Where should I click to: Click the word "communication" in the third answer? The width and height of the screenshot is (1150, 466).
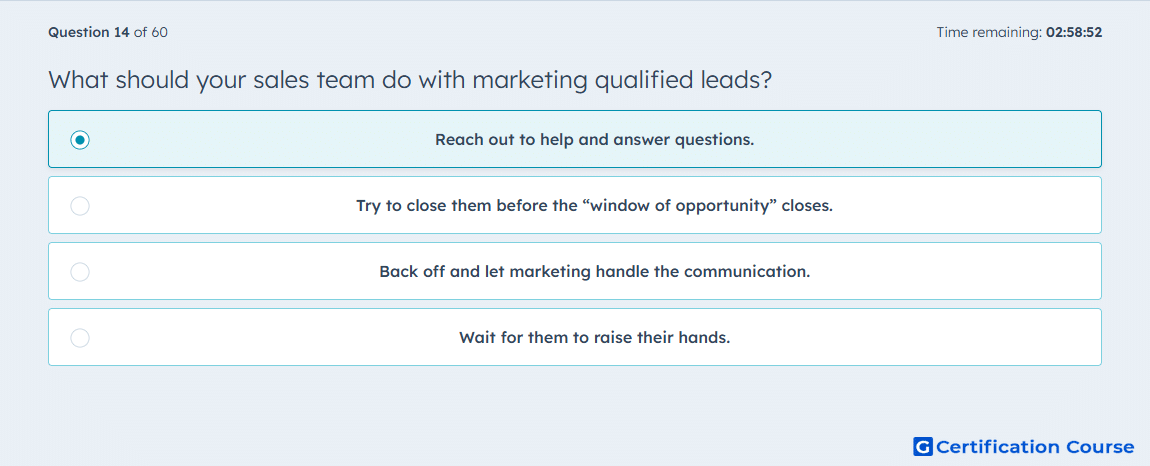pyautogui.click(x=747, y=272)
